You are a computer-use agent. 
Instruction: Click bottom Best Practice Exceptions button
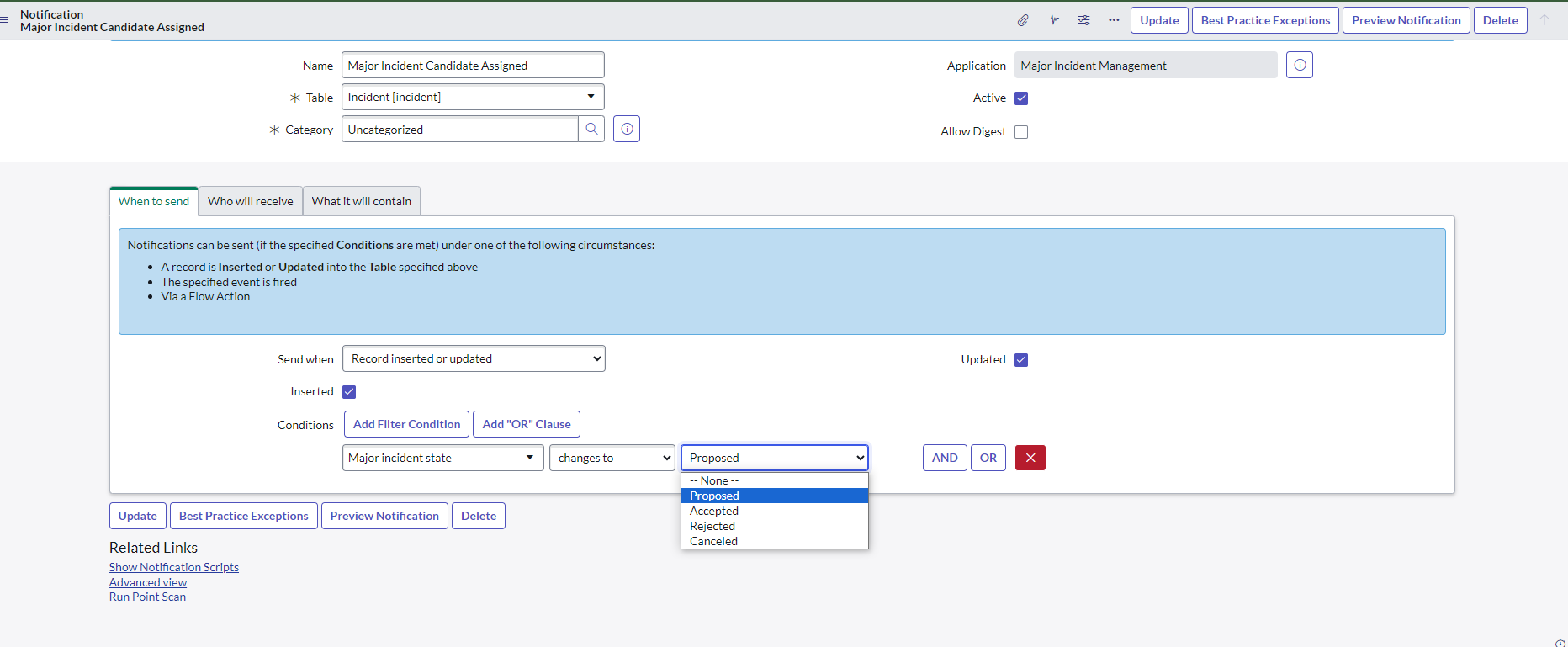pyautogui.click(x=244, y=516)
